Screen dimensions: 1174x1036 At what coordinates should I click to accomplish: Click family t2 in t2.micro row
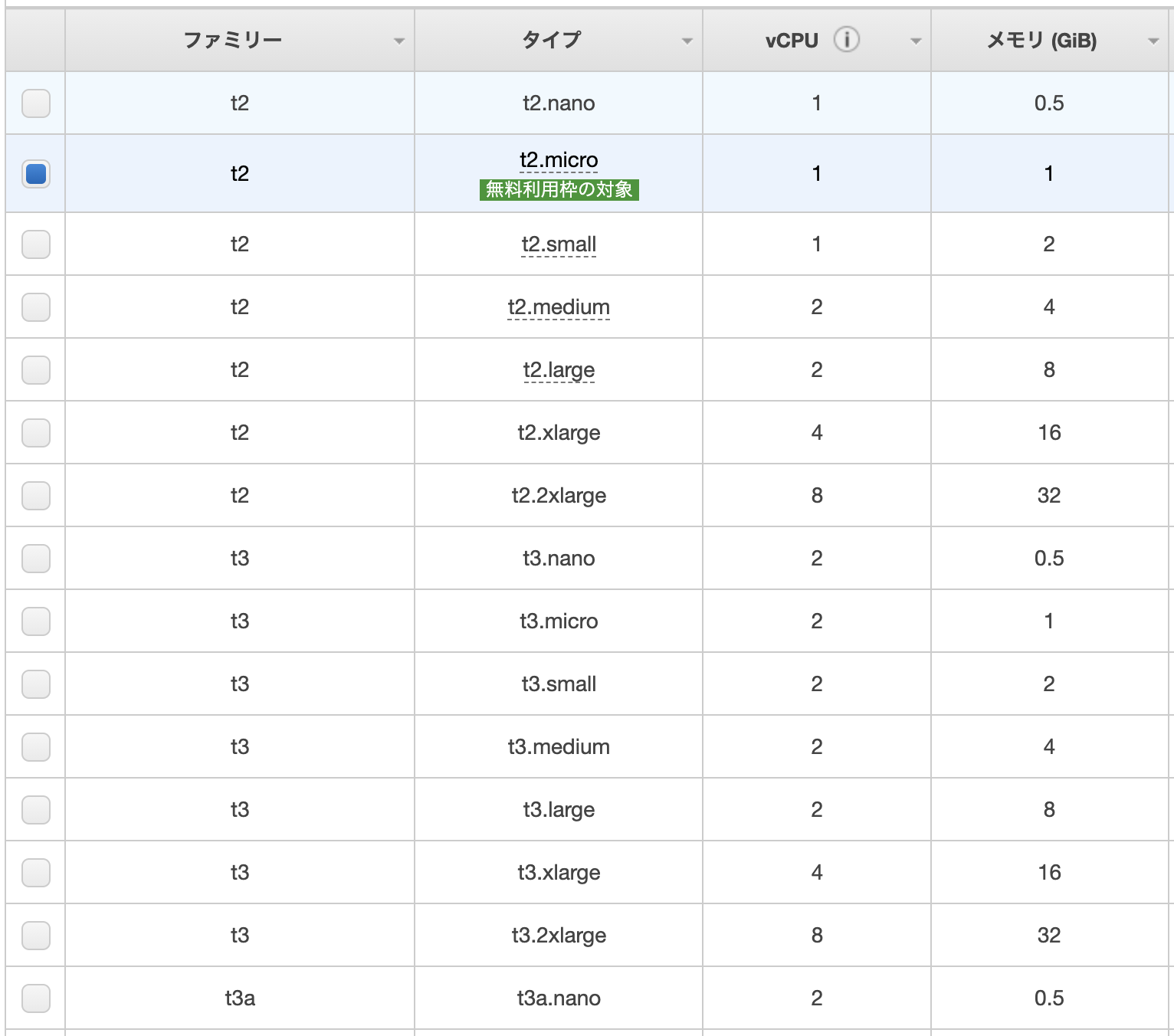[x=240, y=174]
